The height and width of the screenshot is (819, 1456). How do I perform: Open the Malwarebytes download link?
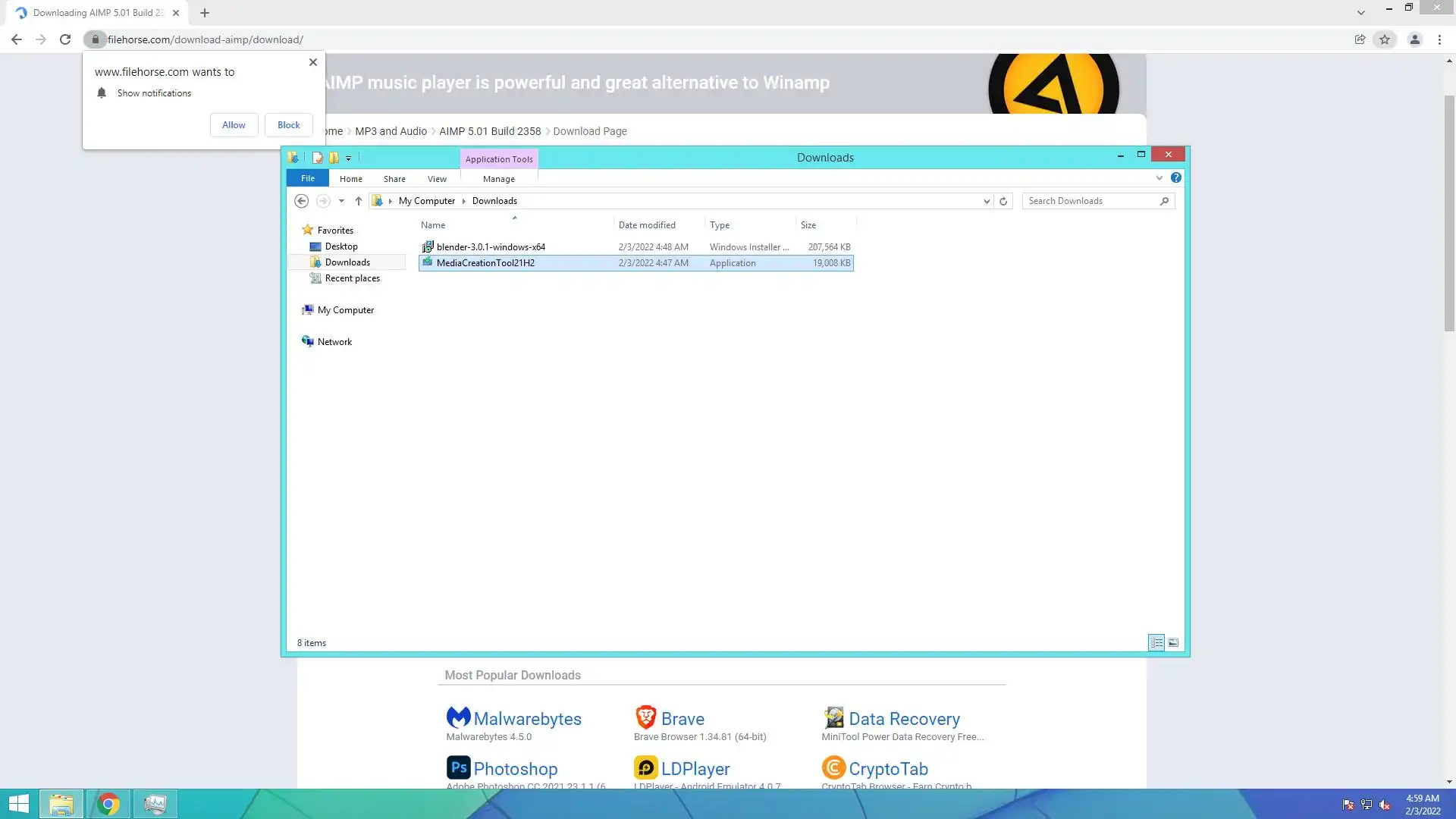(x=527, y=719)
